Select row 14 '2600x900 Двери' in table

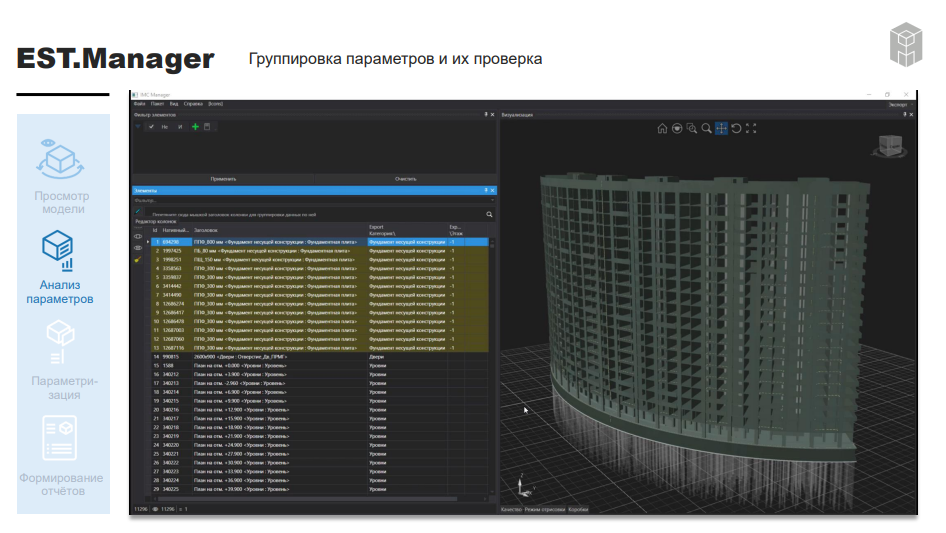click(x=320, y=357)
